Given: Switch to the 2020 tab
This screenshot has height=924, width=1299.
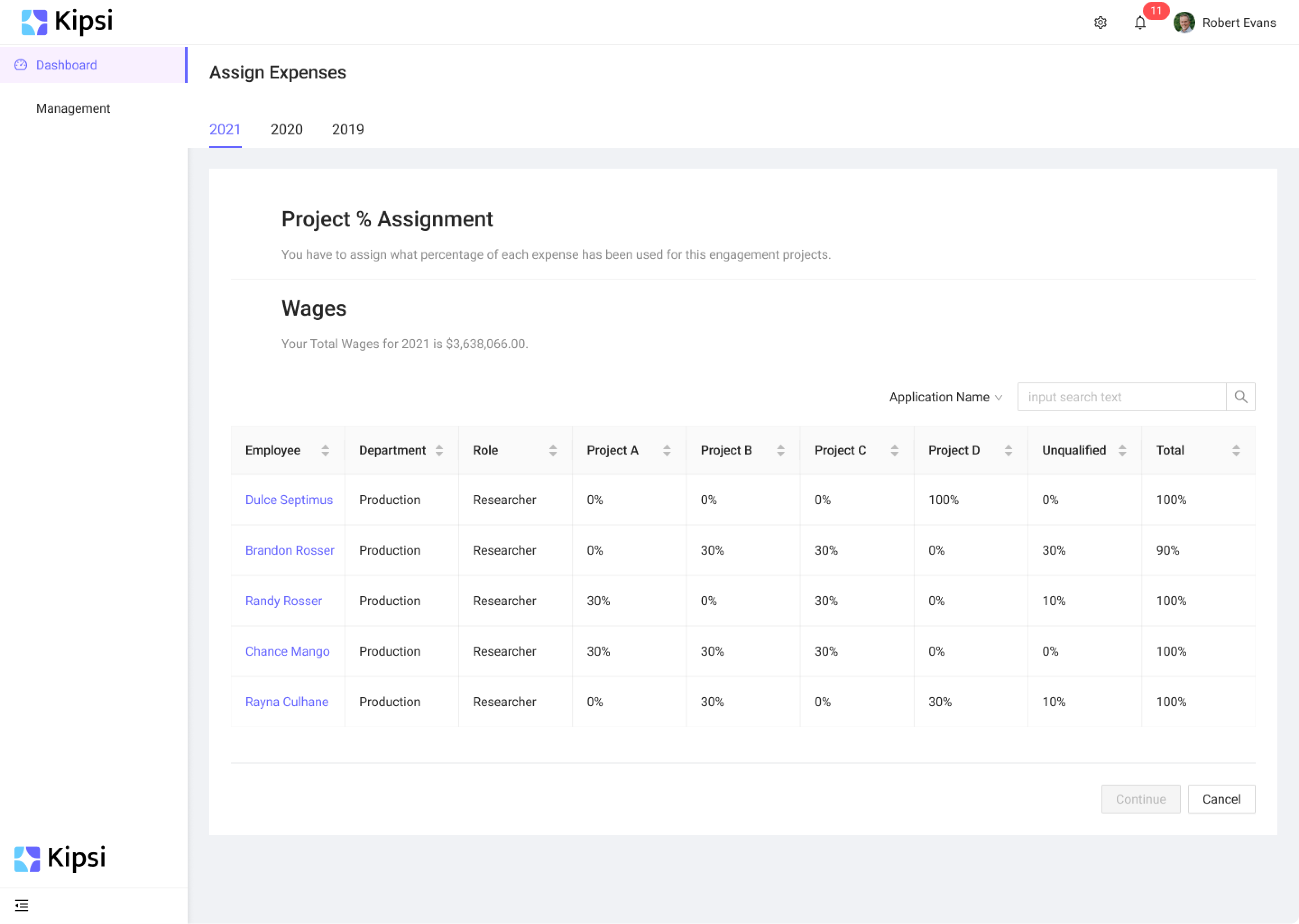Looking at the screenshot, I should tap(286, 129).
